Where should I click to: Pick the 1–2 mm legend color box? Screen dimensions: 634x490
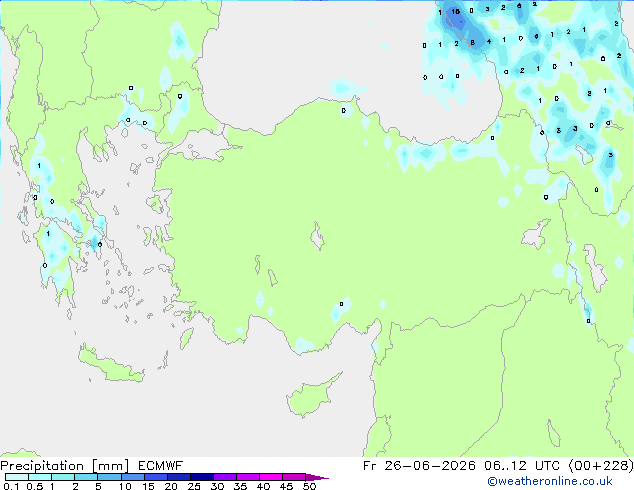tap(63, 477)
